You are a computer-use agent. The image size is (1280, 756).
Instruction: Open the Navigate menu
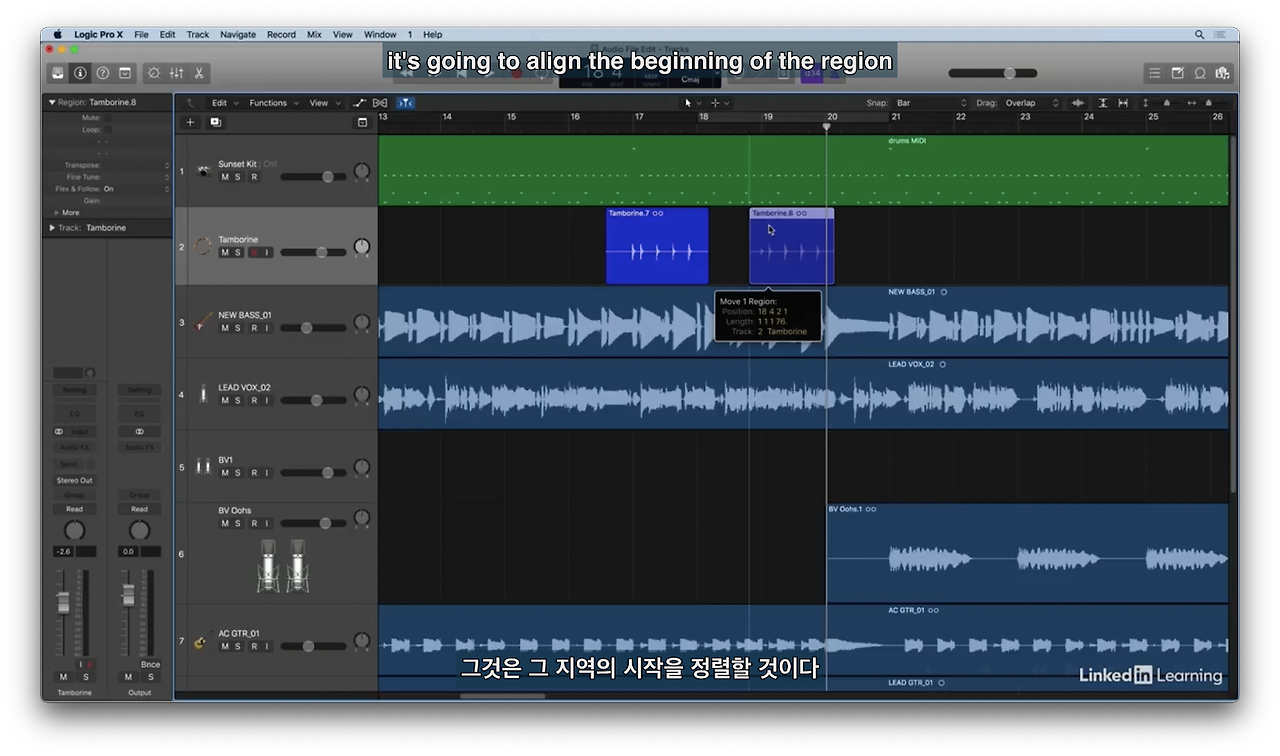point(238,34)
